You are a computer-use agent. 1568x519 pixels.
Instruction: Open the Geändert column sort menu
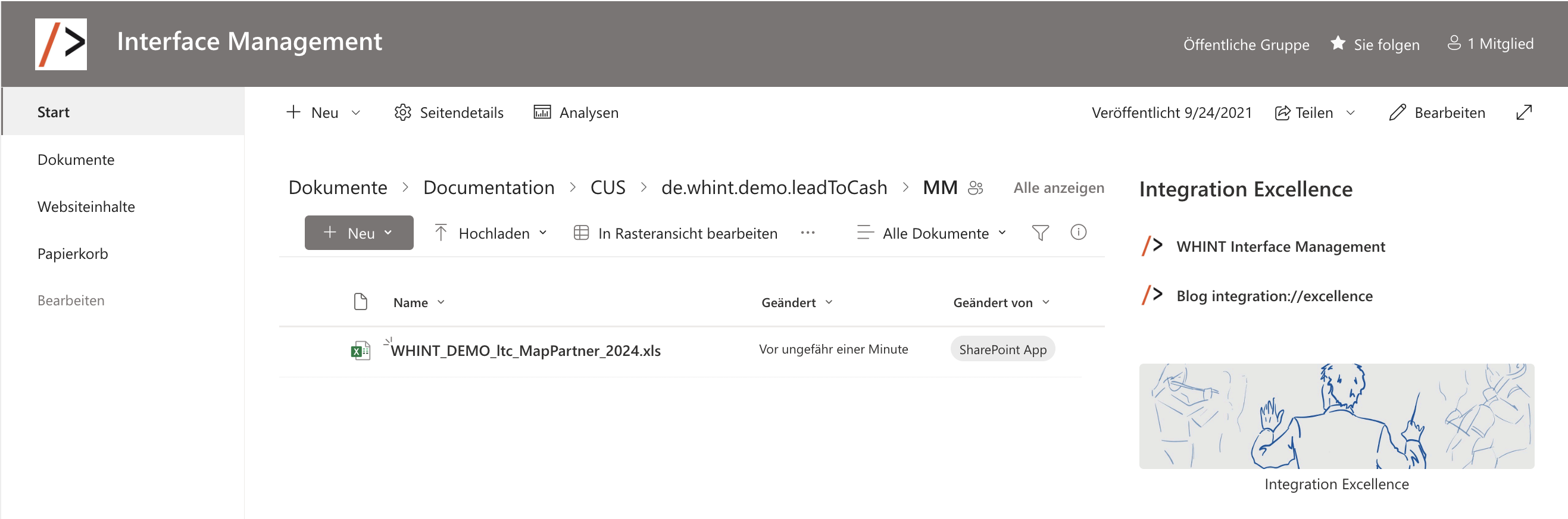pyautogui.click(x=829, y=302)
